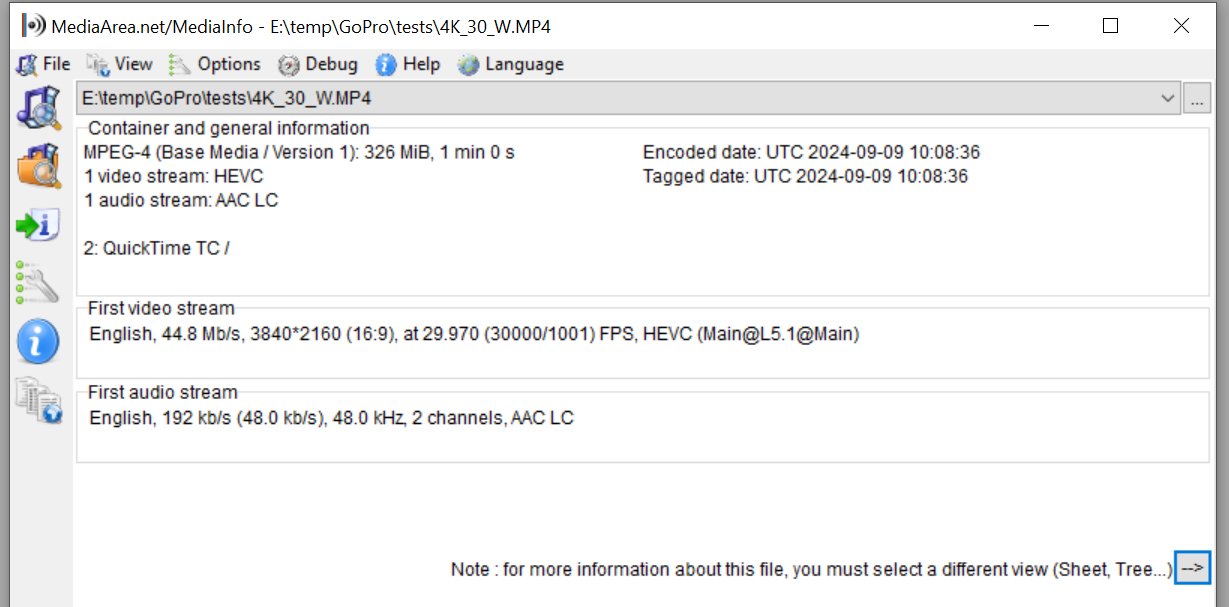1229x607 pixels.
Task: Open the Language menu
Action: coord(511,64)
